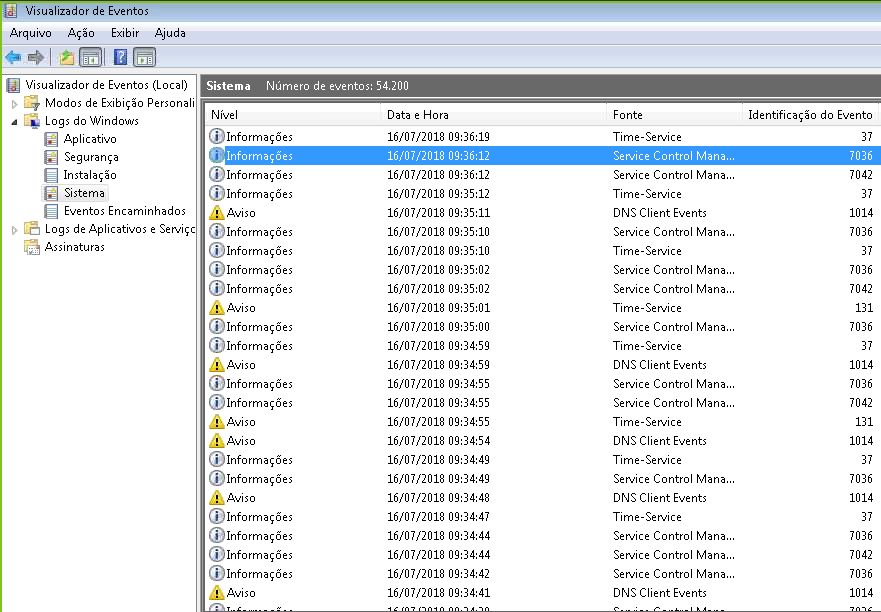Click the Forward arrow toolbar icon
This screenshot has height=612, width=881.
pyautogui.click(x=35, y=57)
